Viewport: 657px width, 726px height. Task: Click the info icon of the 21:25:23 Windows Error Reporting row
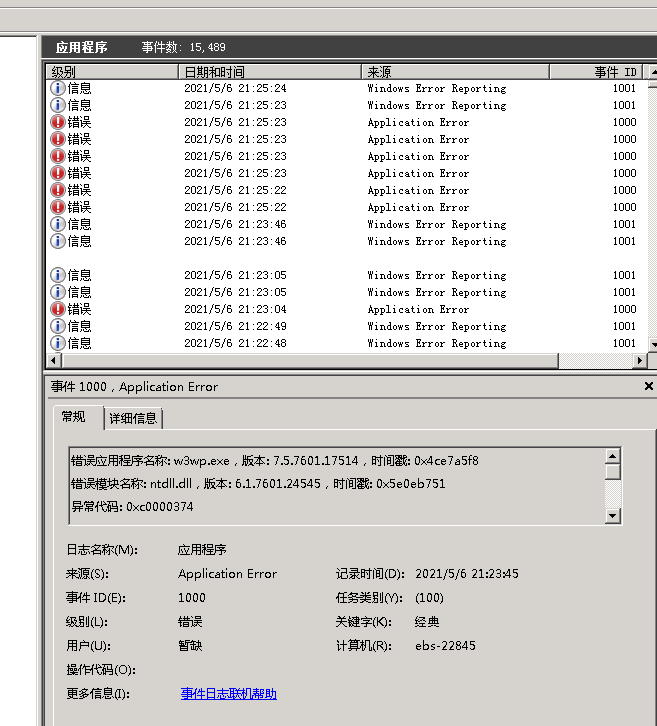click(58, 105)
